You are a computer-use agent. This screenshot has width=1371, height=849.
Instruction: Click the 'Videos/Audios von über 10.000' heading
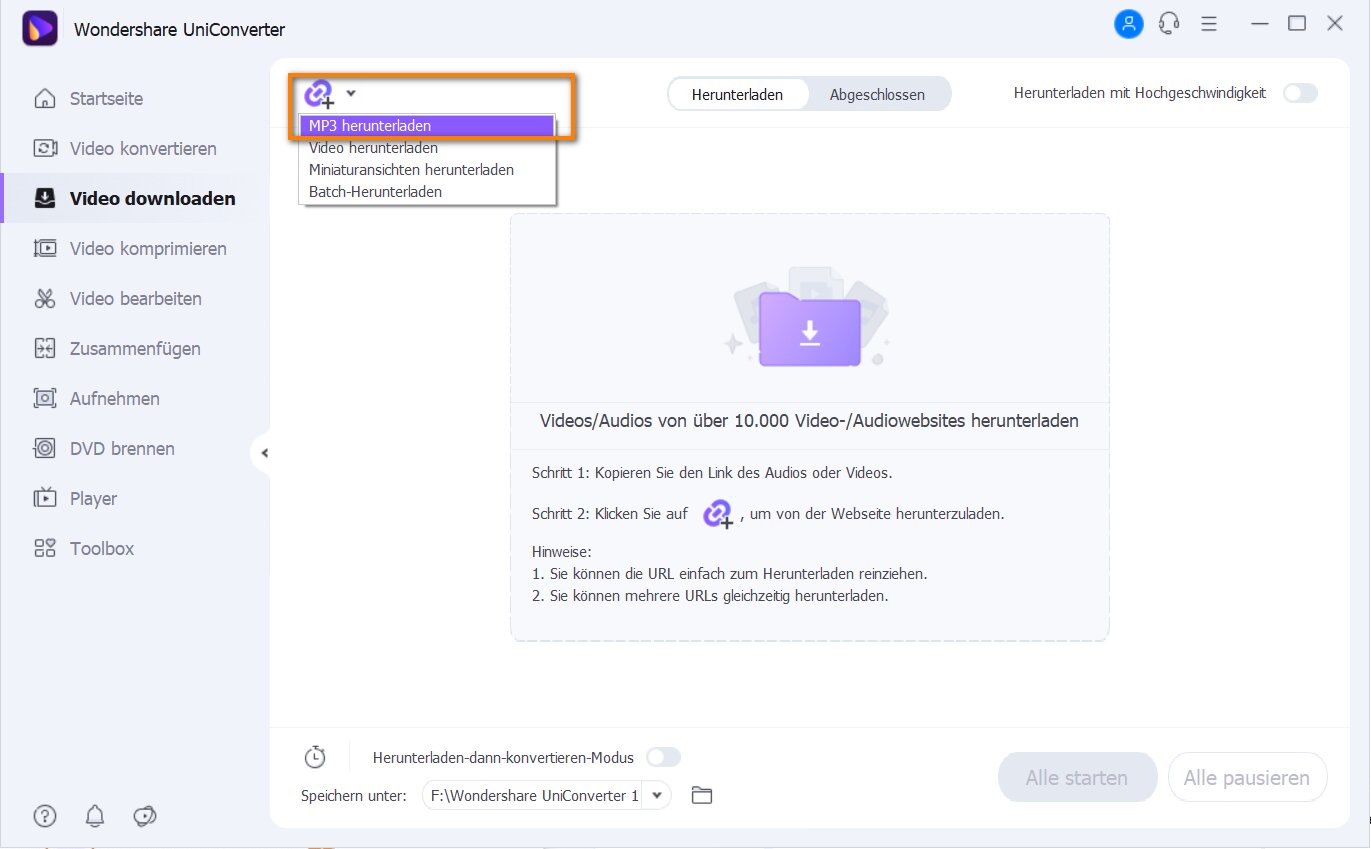pyautogui.click(x=809, y=421)
